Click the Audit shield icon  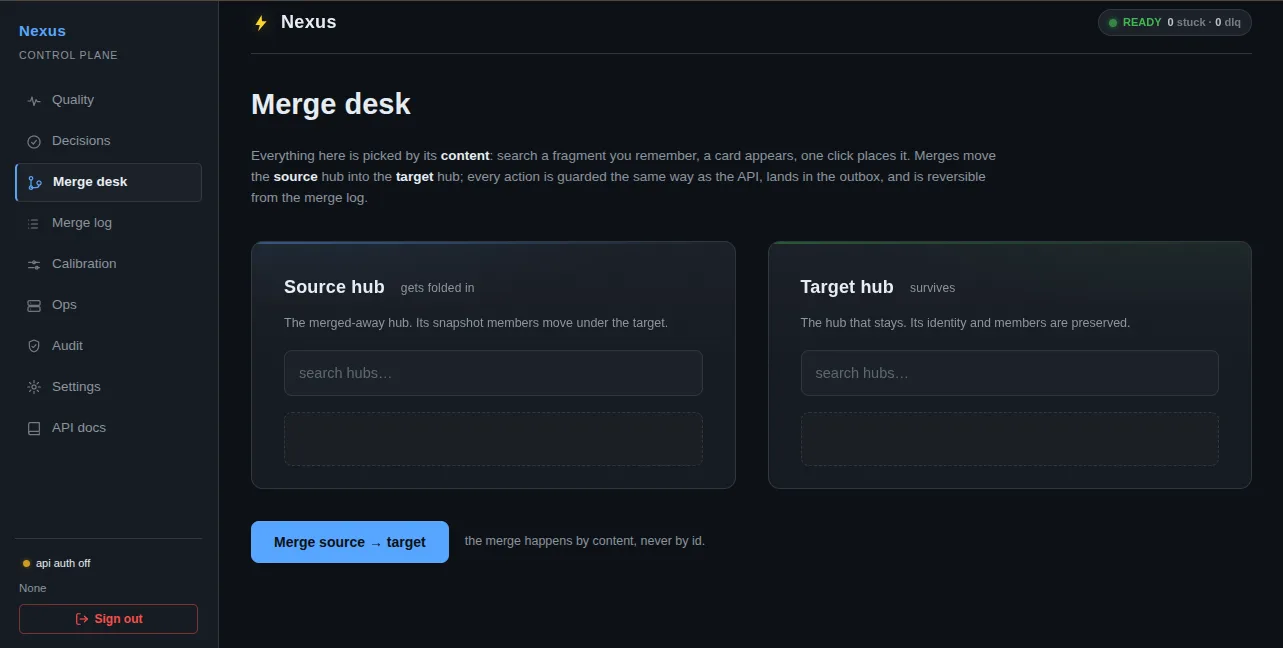coord(34,346)
